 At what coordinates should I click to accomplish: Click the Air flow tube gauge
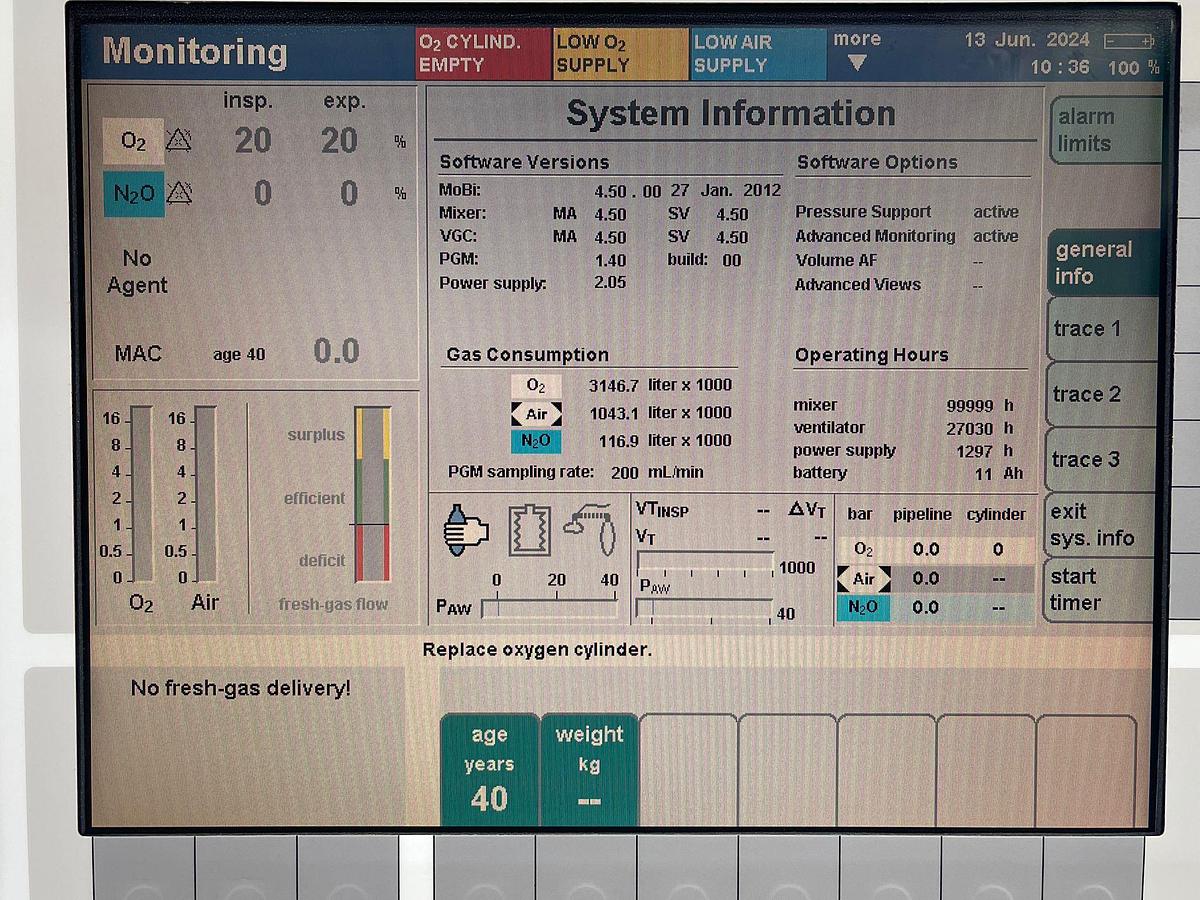(x=206, y=494)
